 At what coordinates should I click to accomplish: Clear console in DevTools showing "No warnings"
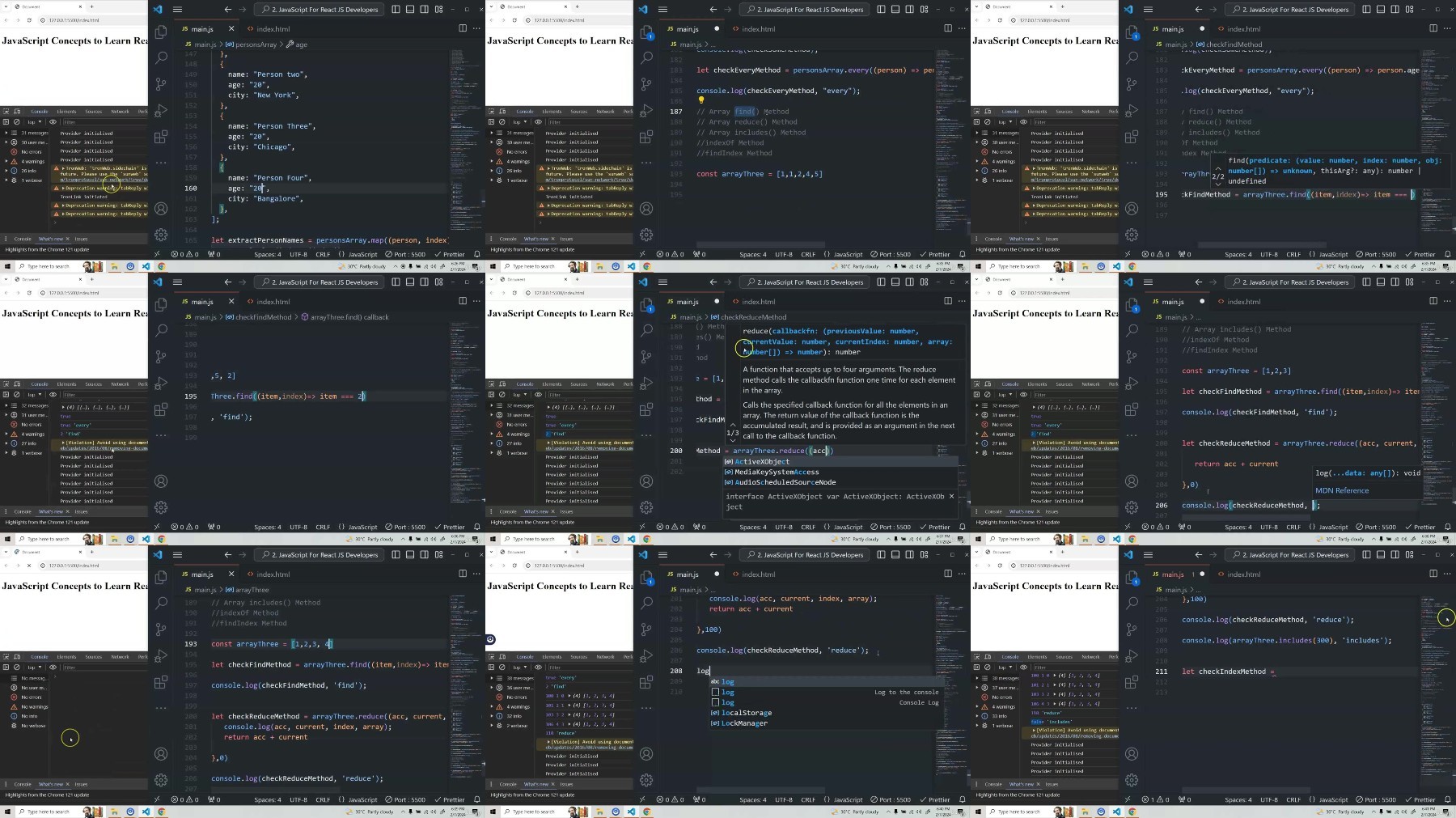tap(16, 668)
